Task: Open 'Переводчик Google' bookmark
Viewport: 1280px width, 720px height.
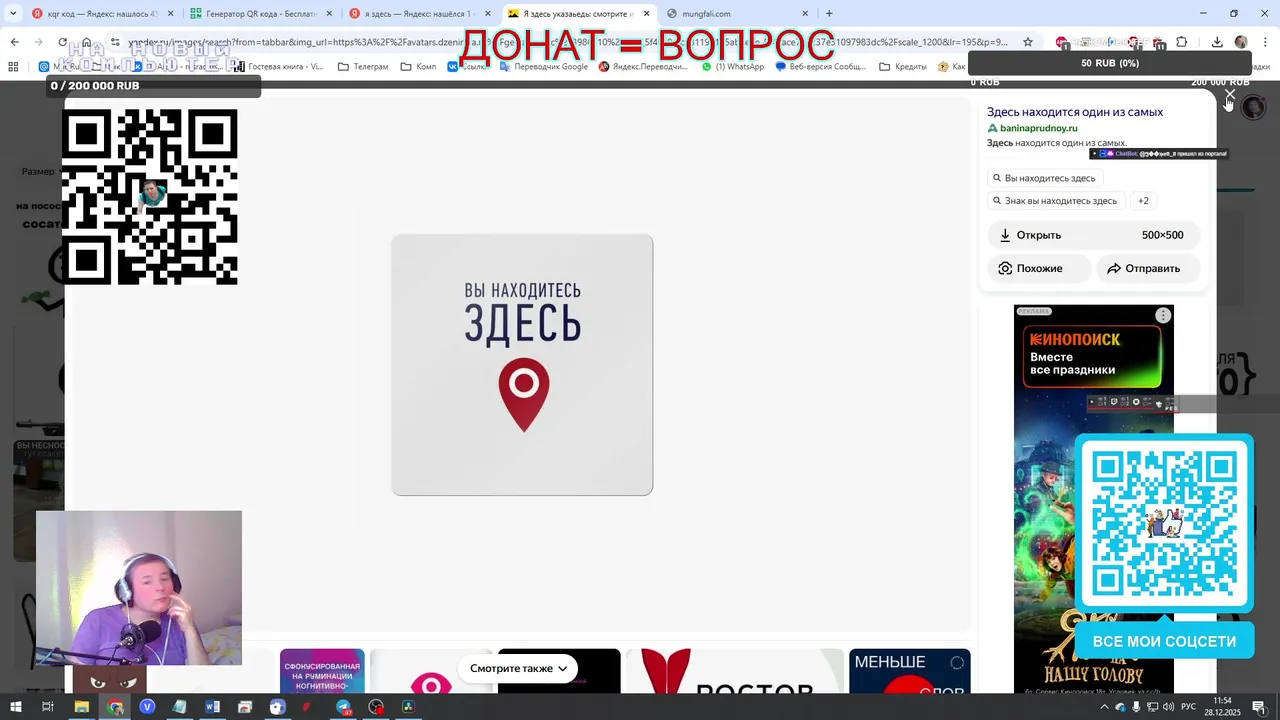Action: point(543,67)
